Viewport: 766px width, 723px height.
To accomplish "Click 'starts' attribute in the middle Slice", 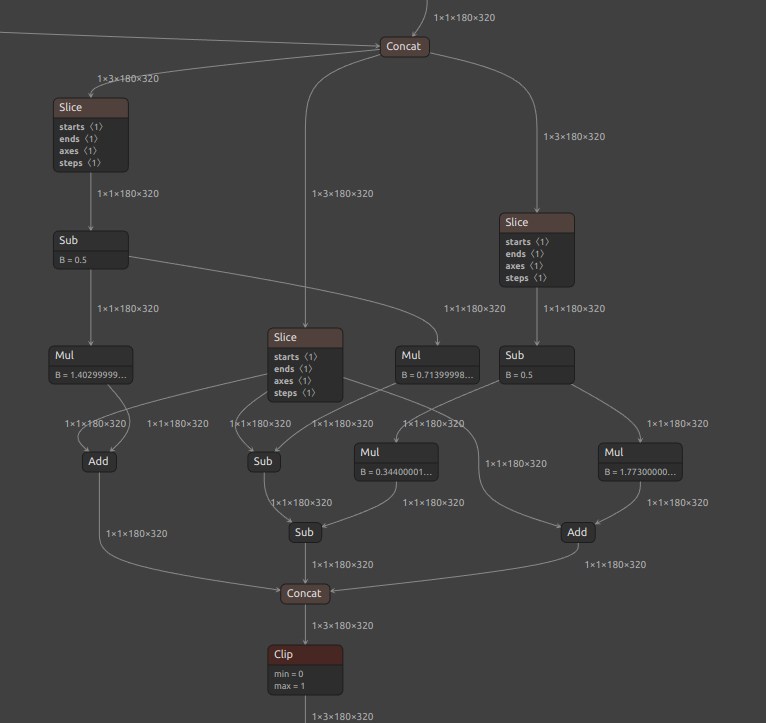I will pos(296,357).
